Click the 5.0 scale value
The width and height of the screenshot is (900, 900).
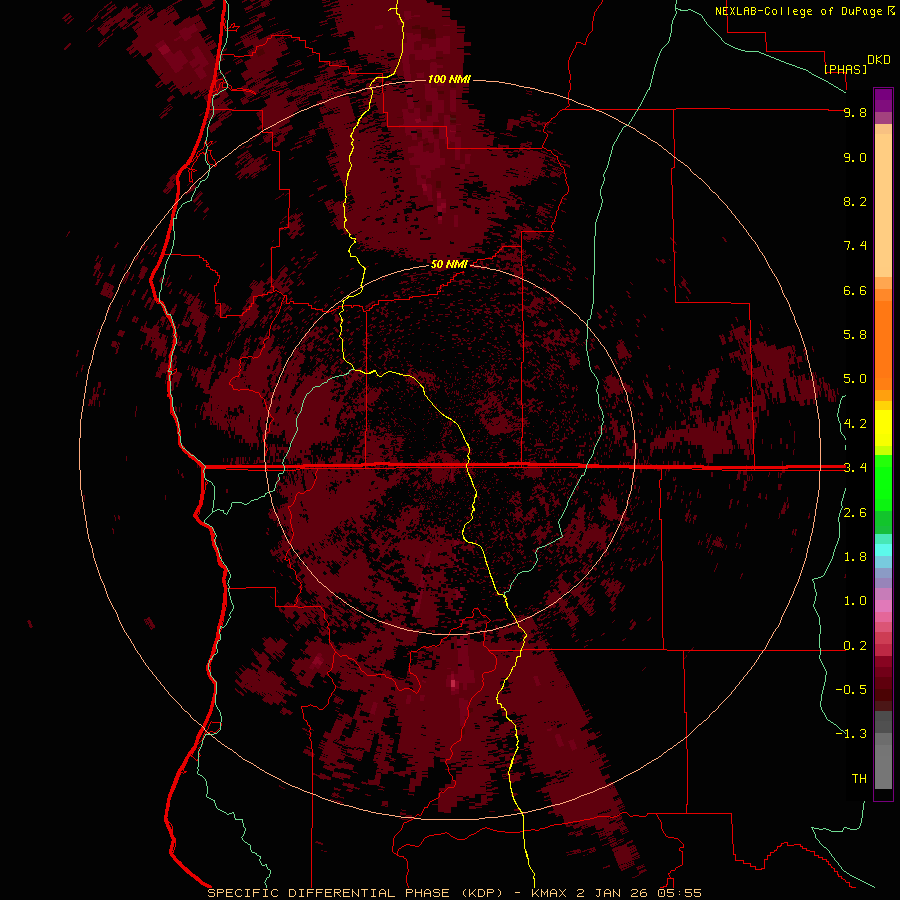[x=855, y=379]
